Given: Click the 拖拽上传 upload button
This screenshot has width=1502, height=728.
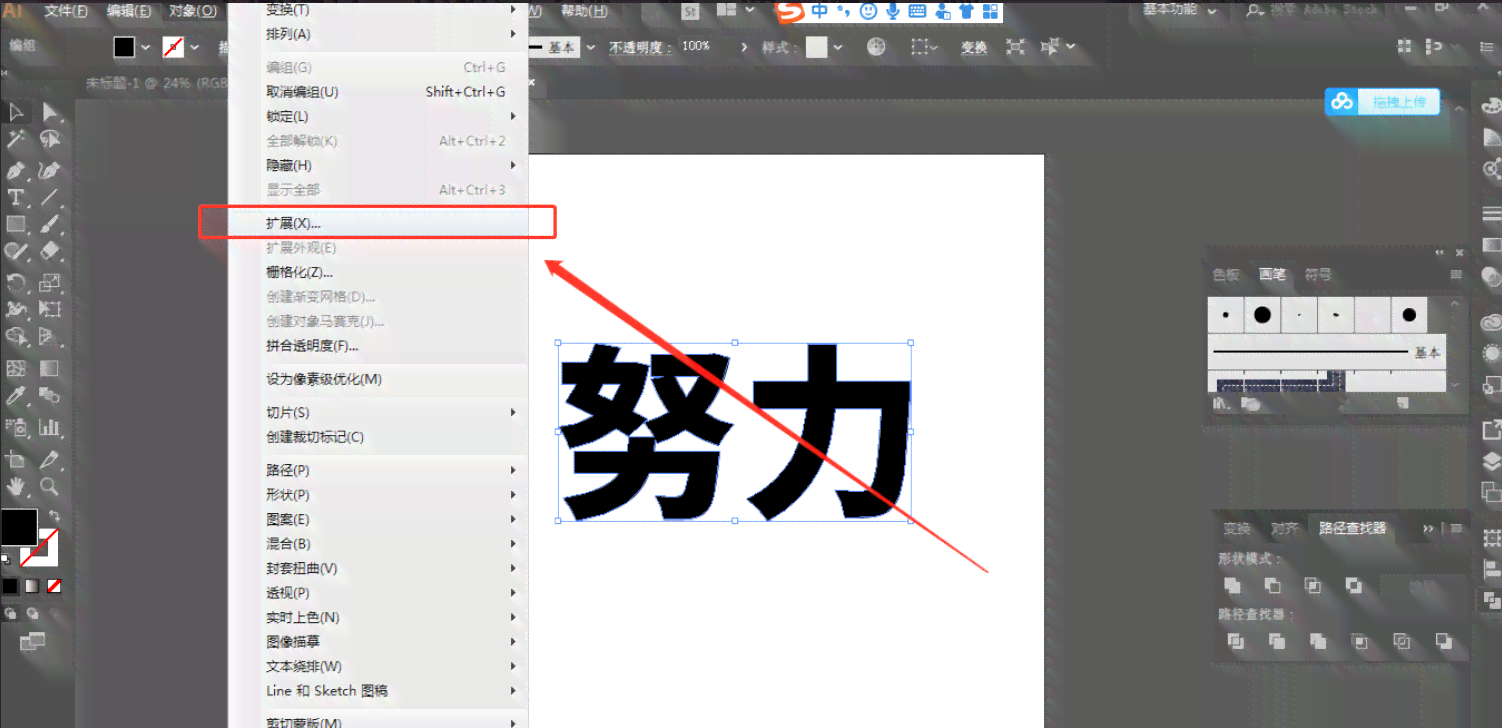Looking at the screenshot, I should pos(1399,101).
